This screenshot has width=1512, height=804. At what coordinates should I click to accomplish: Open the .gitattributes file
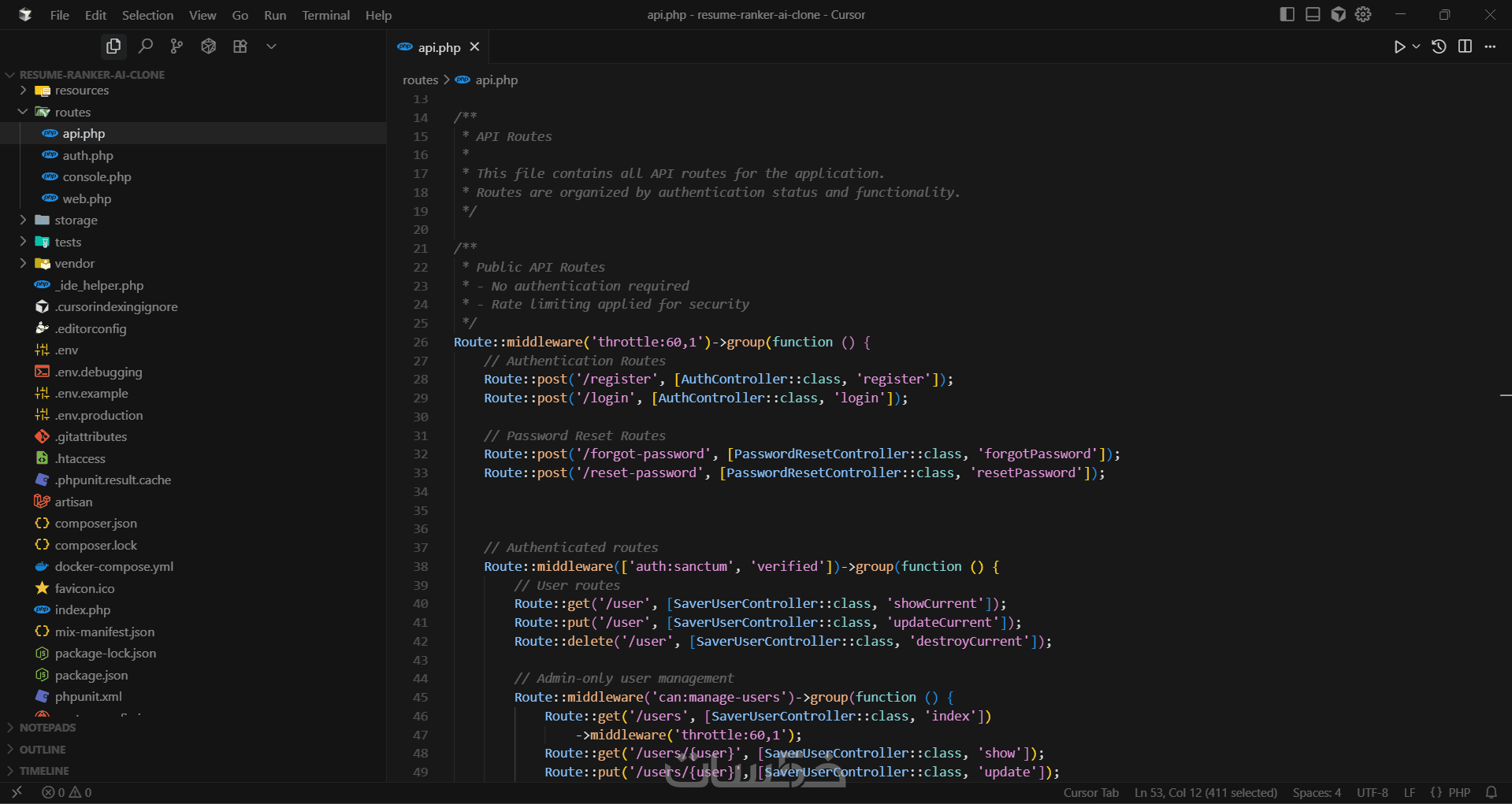(91, 437)
